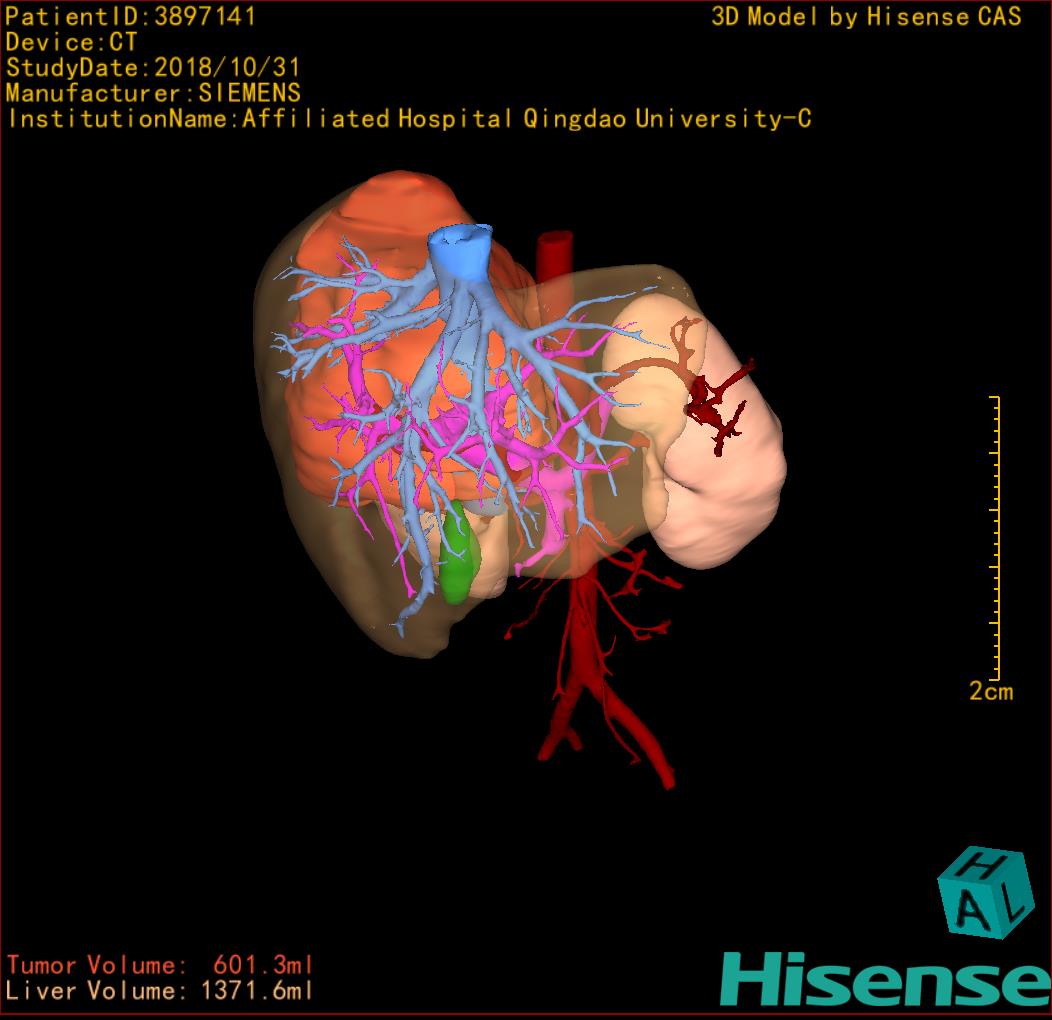Click the L face of the orientation cube

point(1013,904)
